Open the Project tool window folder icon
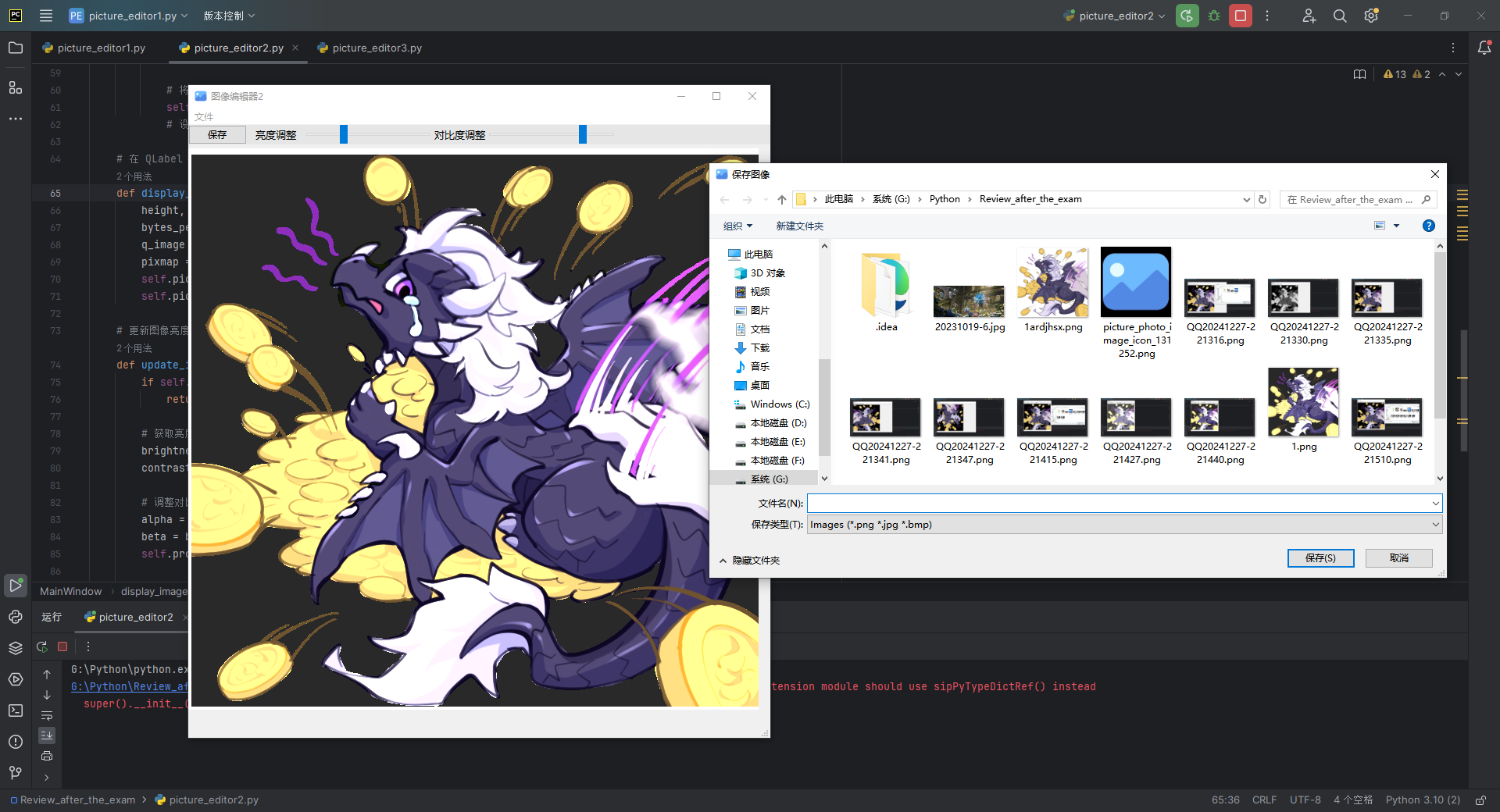1500x812 pixels. pos(16,48)
